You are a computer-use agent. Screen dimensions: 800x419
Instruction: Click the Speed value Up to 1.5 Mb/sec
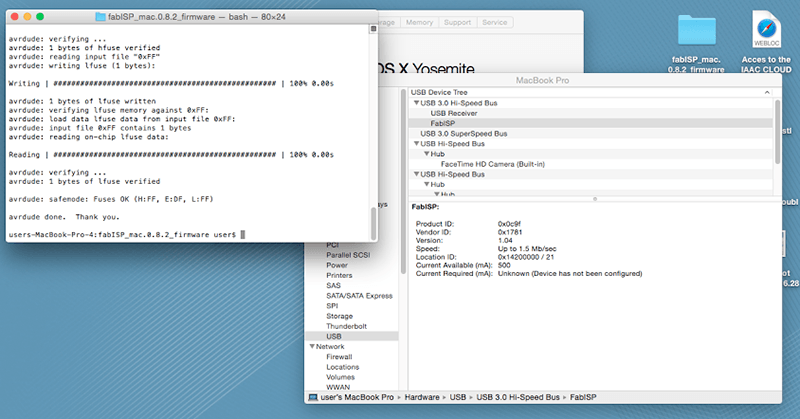(527, 249)
